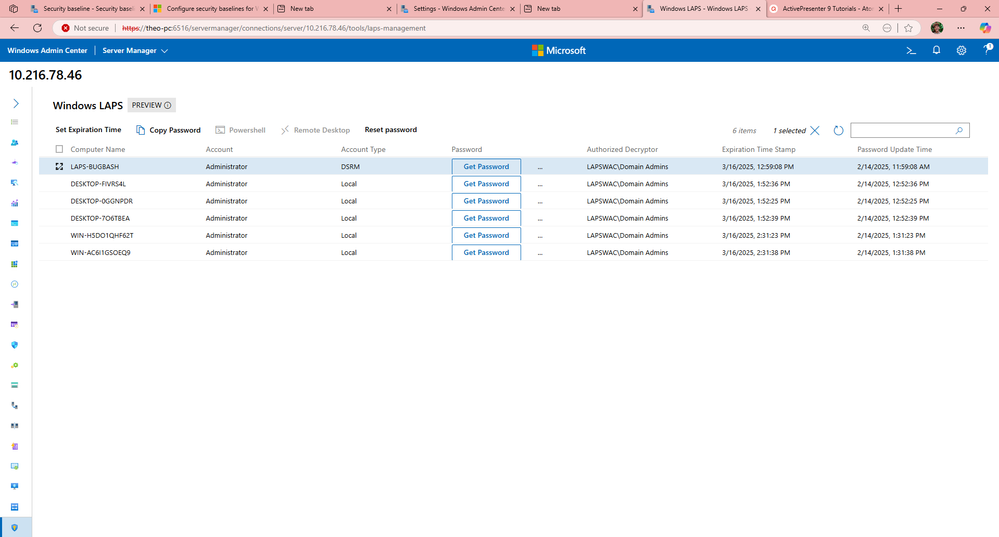The width and height of the screenshot is (999, 537).
Task: Click the browser address bar URL
Action: pyautogui.click(x=274, y=28)
